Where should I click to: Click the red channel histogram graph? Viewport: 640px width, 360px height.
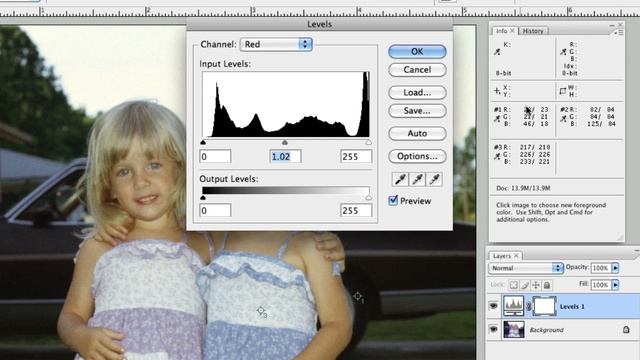click(286, 104)
